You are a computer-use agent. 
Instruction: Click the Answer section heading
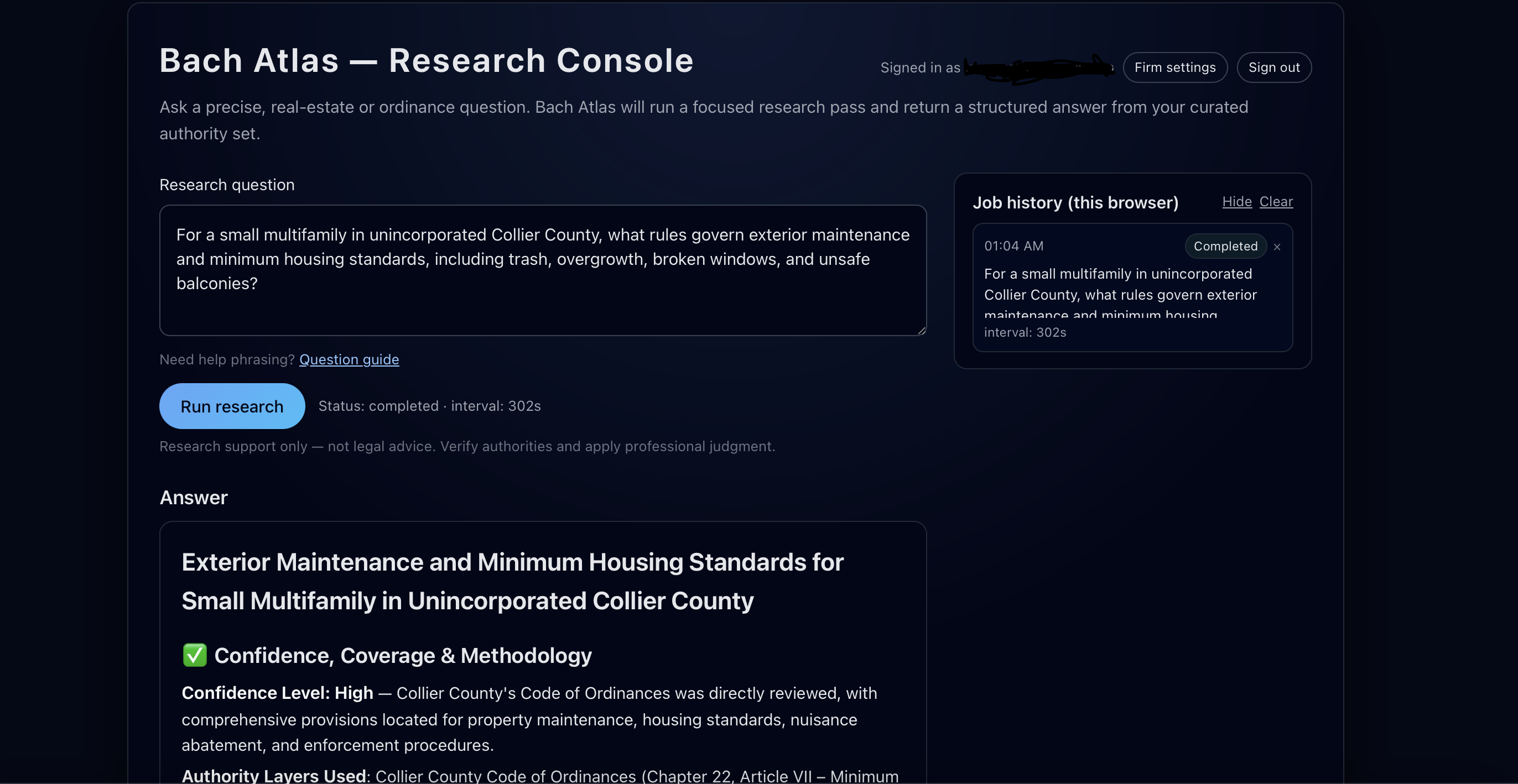pos(193,497)
